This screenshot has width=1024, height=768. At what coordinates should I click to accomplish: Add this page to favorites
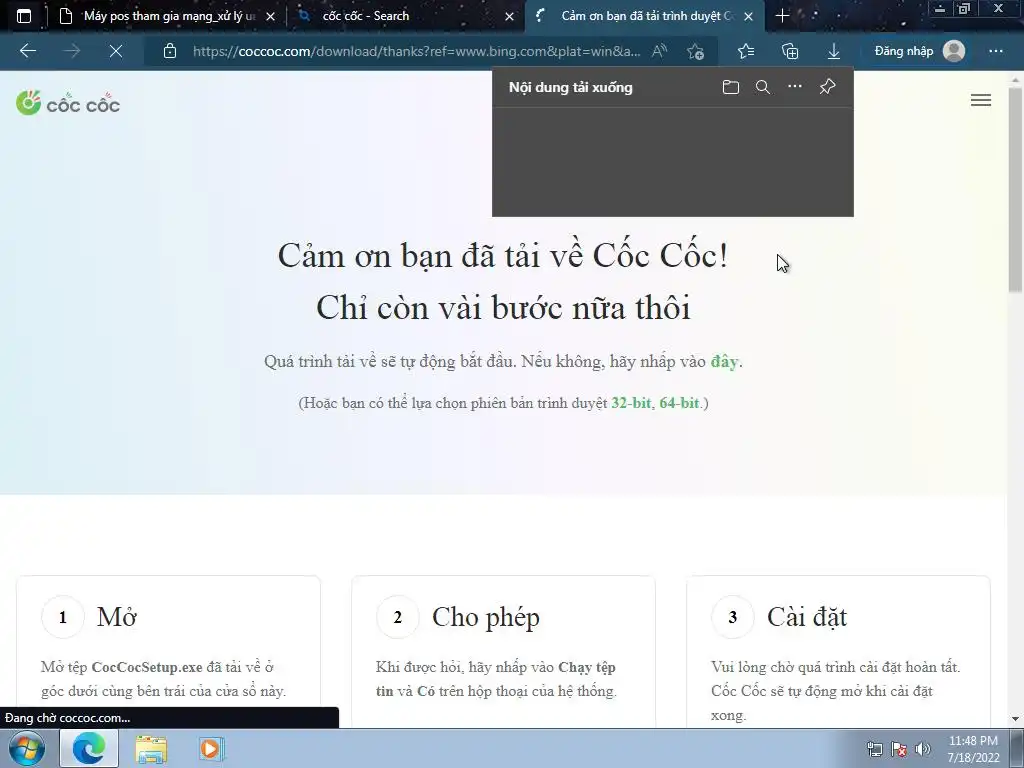pos(696,51)
